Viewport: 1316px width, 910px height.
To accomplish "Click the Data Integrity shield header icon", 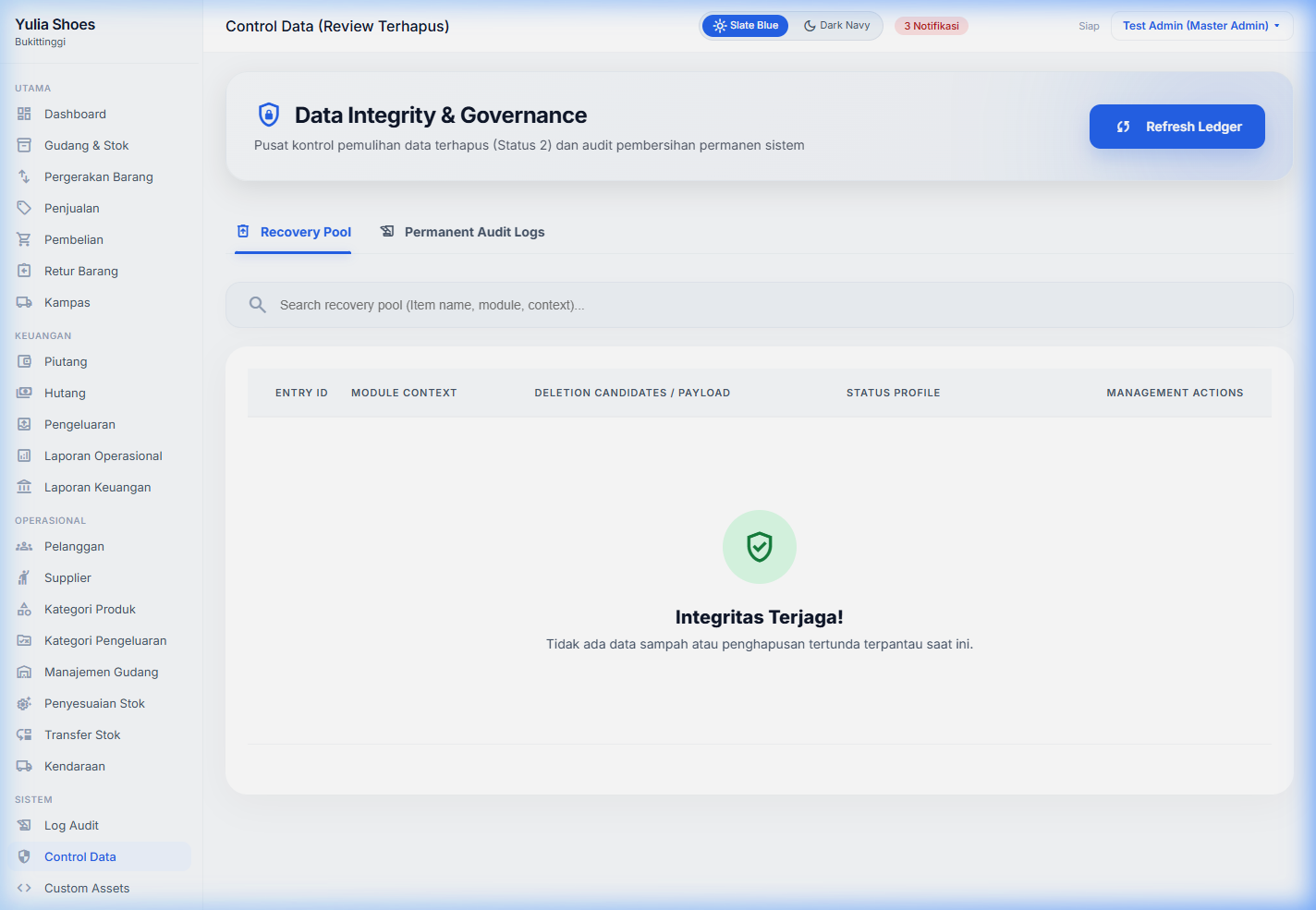I will [x=269, y=115].
